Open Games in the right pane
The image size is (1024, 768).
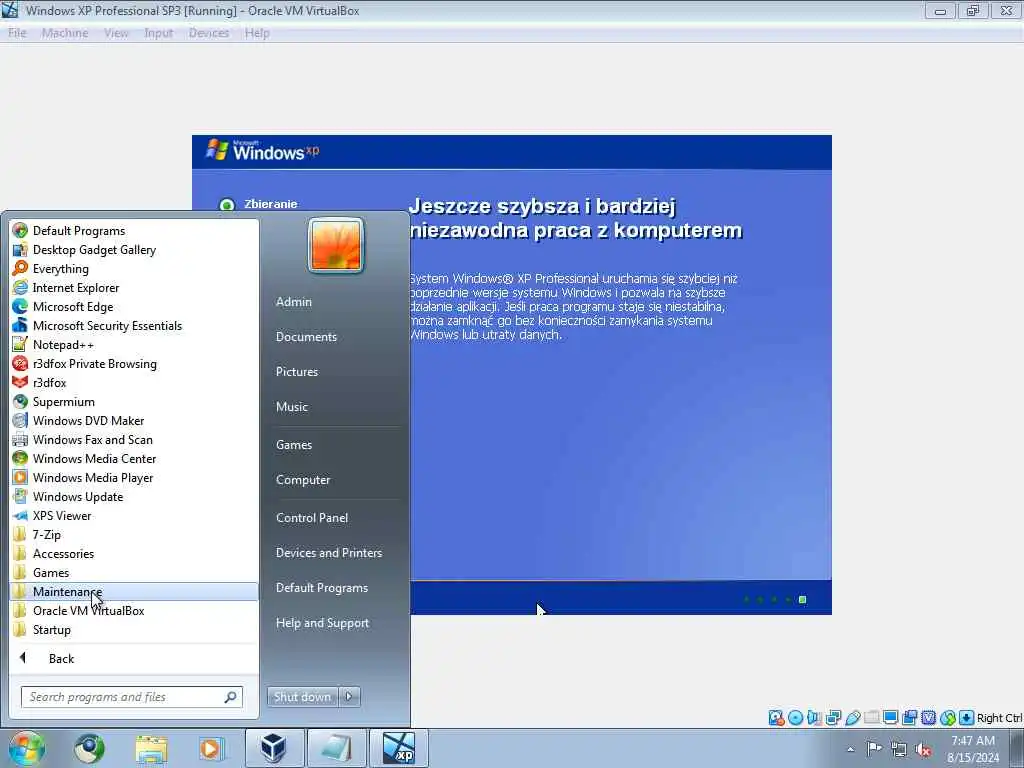[x=334, y=445]
